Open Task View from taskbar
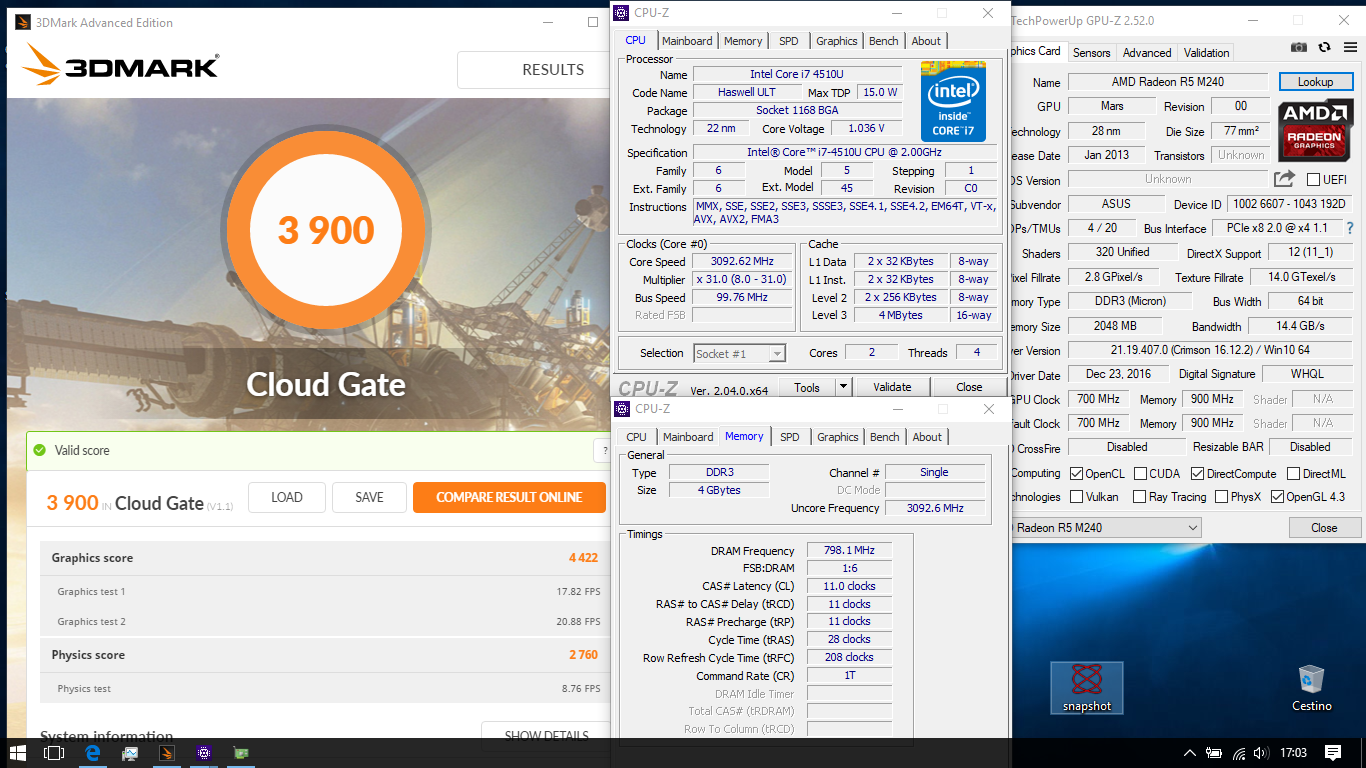Viewport: 1366px width, 768px height. coord(54,753)
